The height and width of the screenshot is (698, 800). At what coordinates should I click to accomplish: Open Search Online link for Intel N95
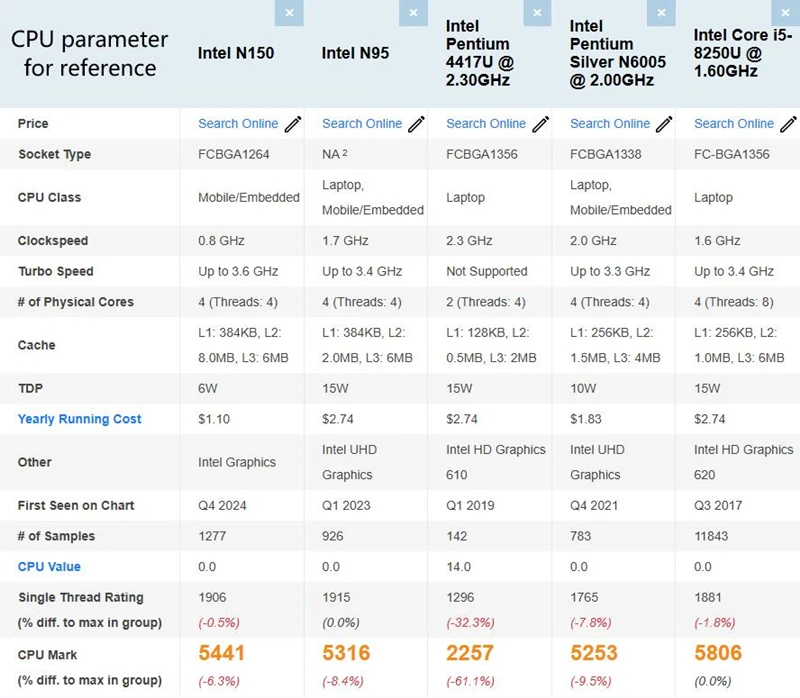pyautogui.click(x=362, y=124)
